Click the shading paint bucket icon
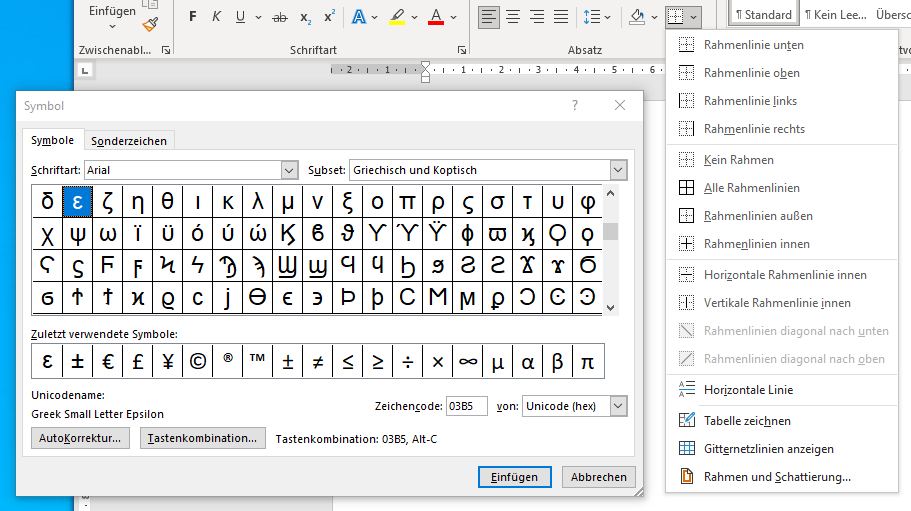911x511 pixels. pos(637,17)
